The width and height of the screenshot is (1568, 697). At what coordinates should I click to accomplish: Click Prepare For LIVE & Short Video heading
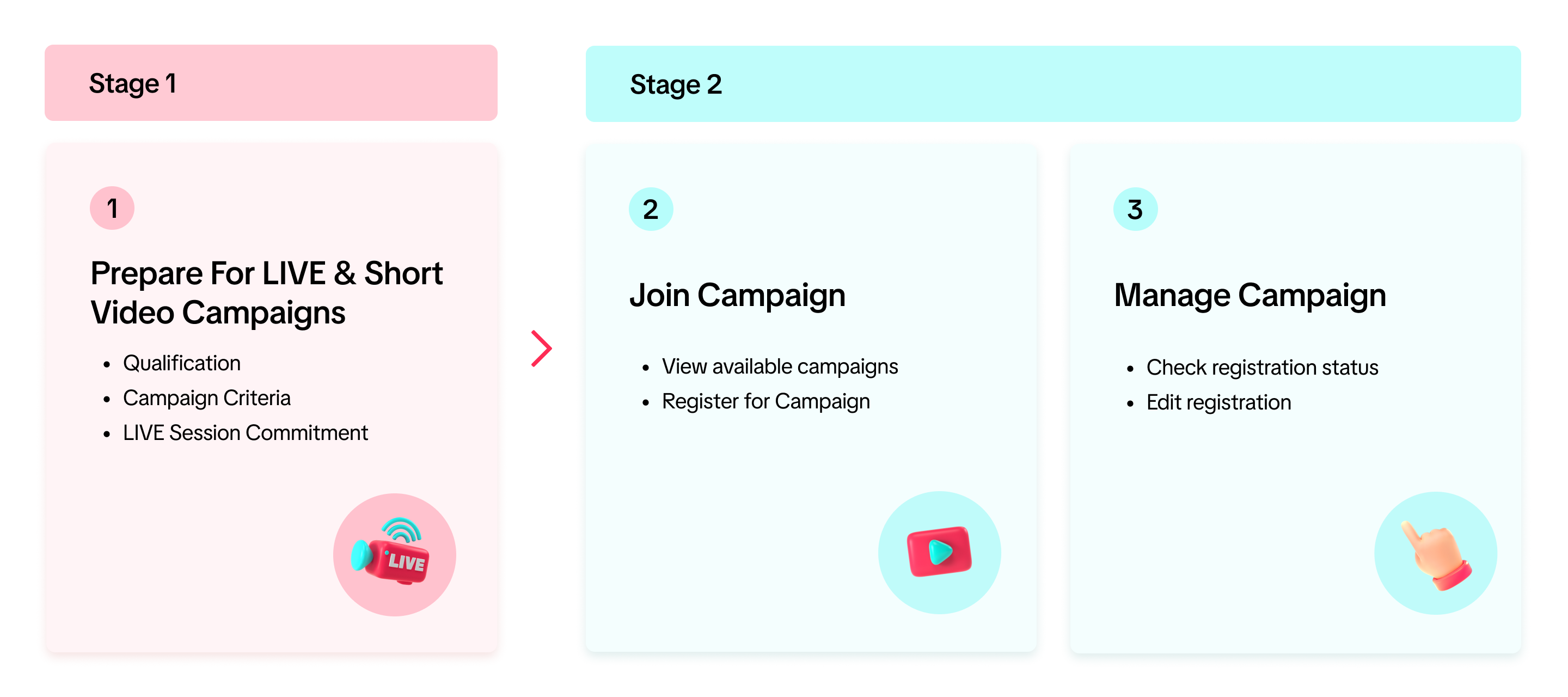click(x=267, y=293)
